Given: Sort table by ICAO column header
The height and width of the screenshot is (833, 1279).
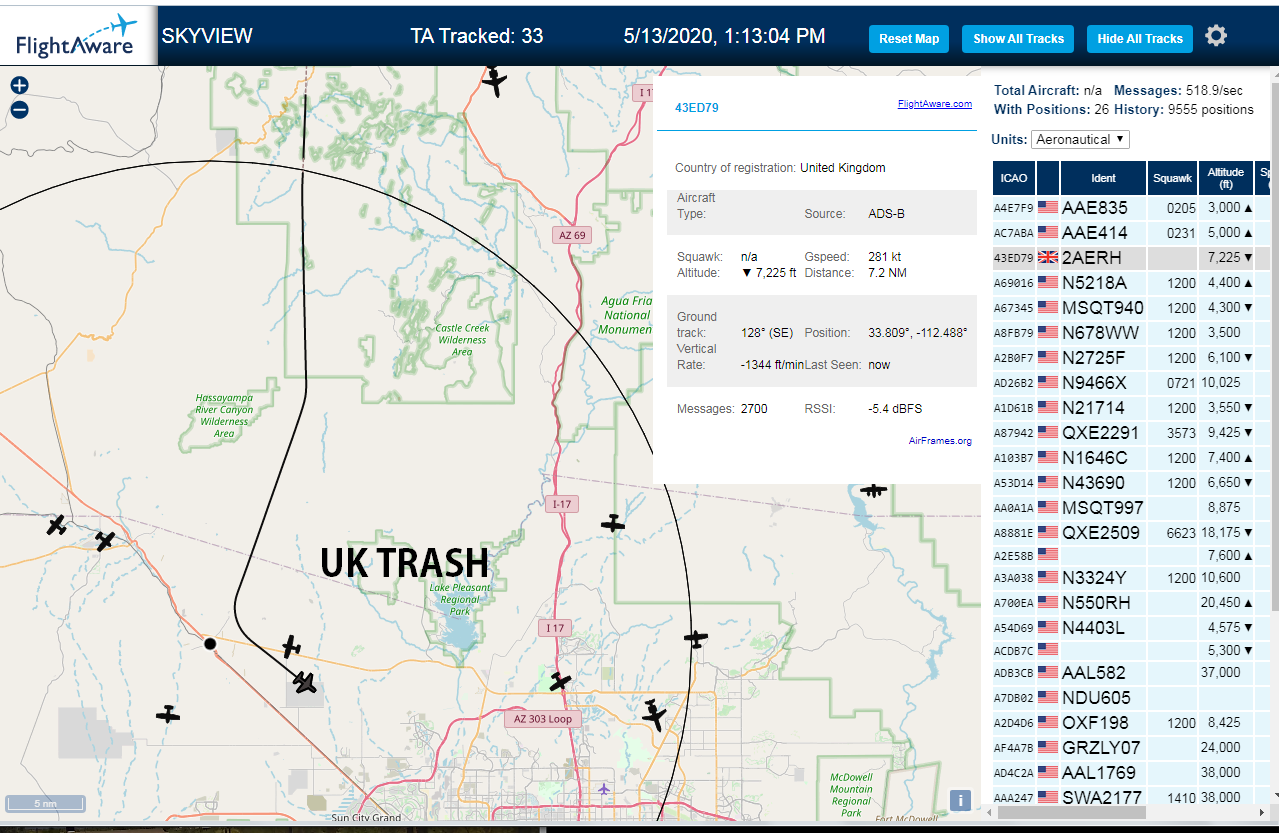Looking at the screenshot, I should click(x=1014, y=178).
